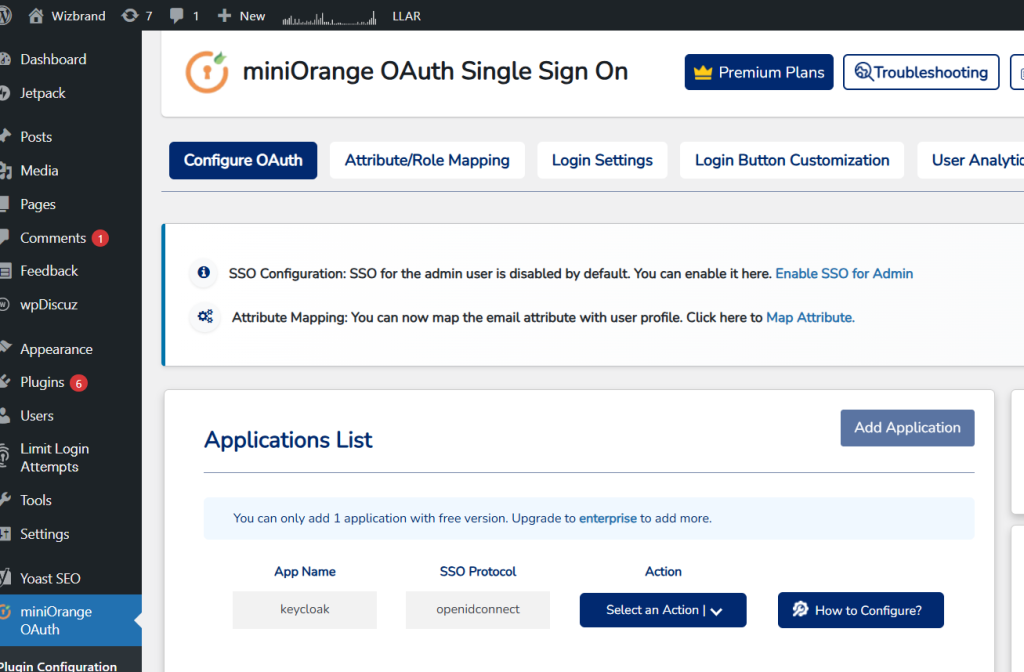
Task: Open the Login Settings tab
Action: pos(602,160)
